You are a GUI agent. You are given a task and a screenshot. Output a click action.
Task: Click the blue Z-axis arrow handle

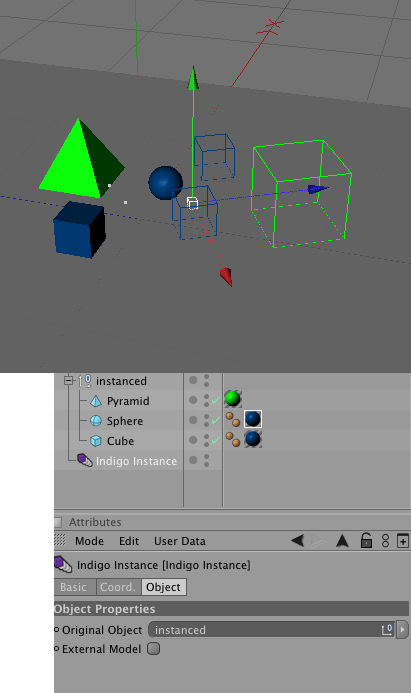(318, 189)
